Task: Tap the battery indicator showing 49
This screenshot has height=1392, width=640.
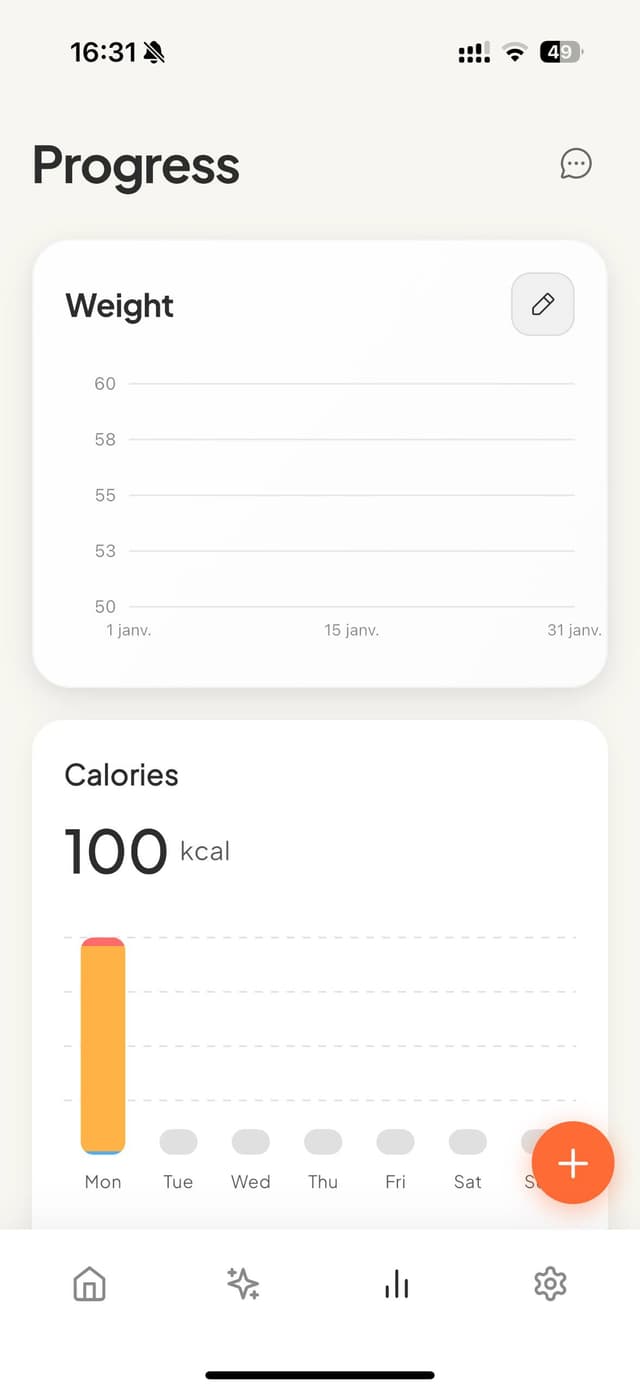Action: (x=560, y=51)
